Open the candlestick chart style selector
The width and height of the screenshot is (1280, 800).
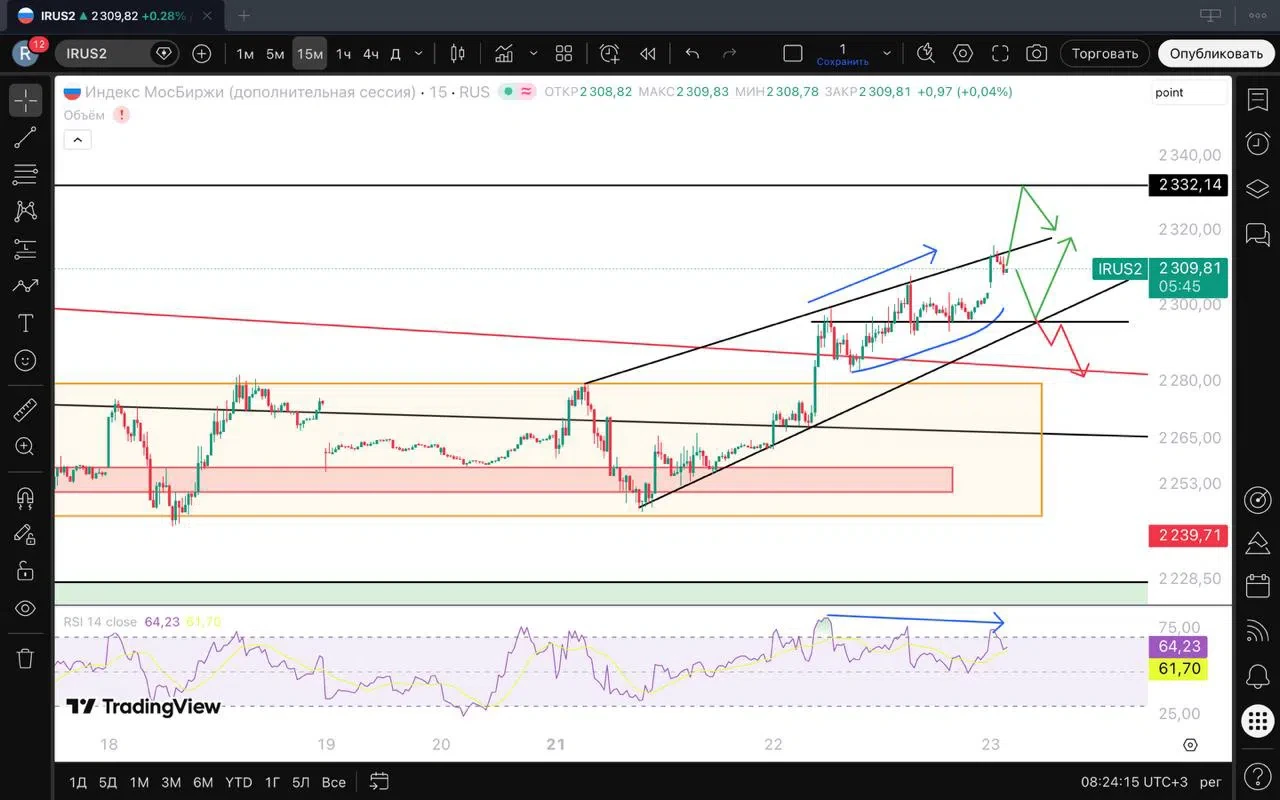pos(458,53)
